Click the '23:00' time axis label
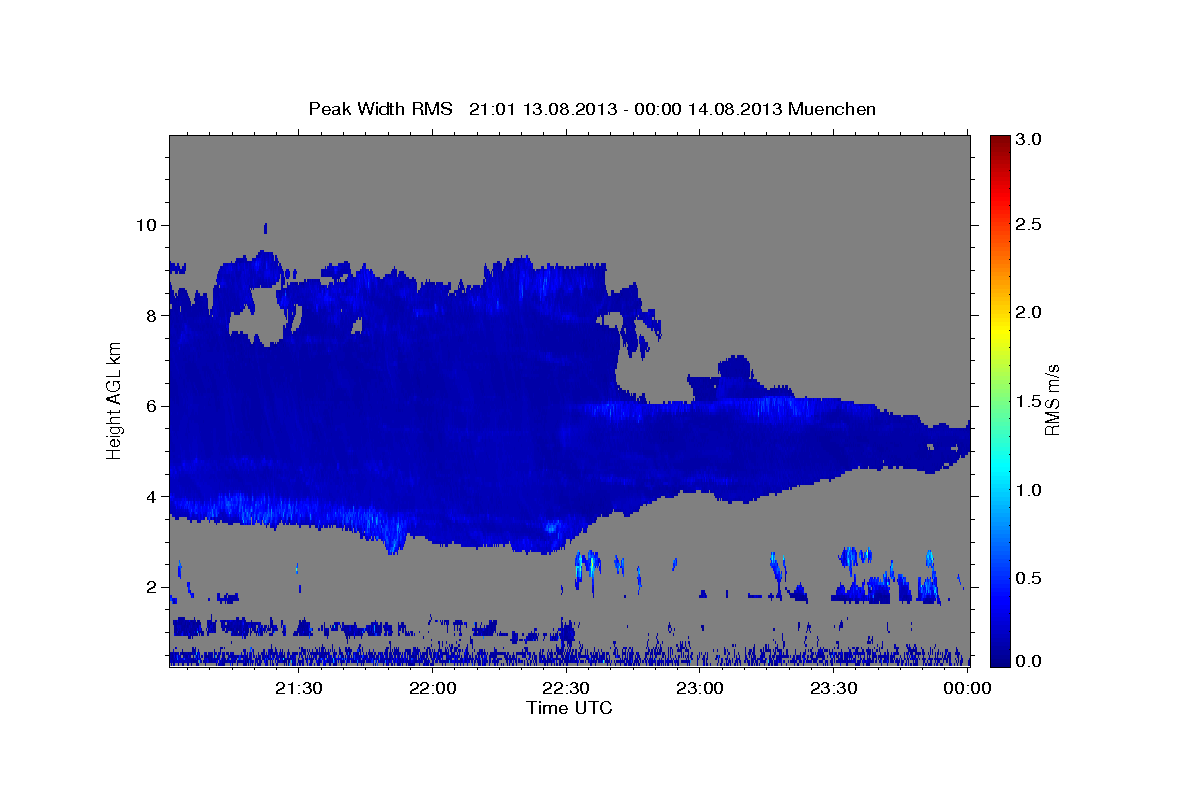The image size is (1200, 800). click(699, 688)
